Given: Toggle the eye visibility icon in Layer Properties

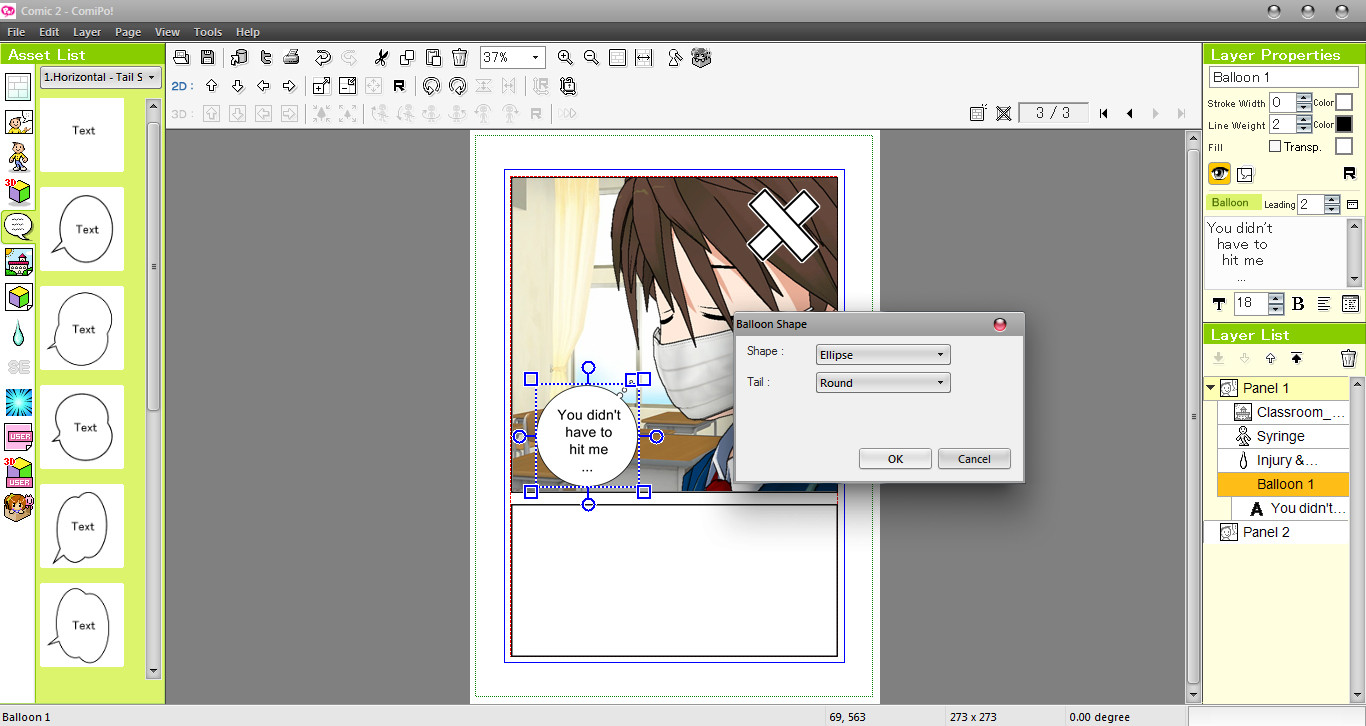Looking at the screenshot, I should pos(1219,173).
